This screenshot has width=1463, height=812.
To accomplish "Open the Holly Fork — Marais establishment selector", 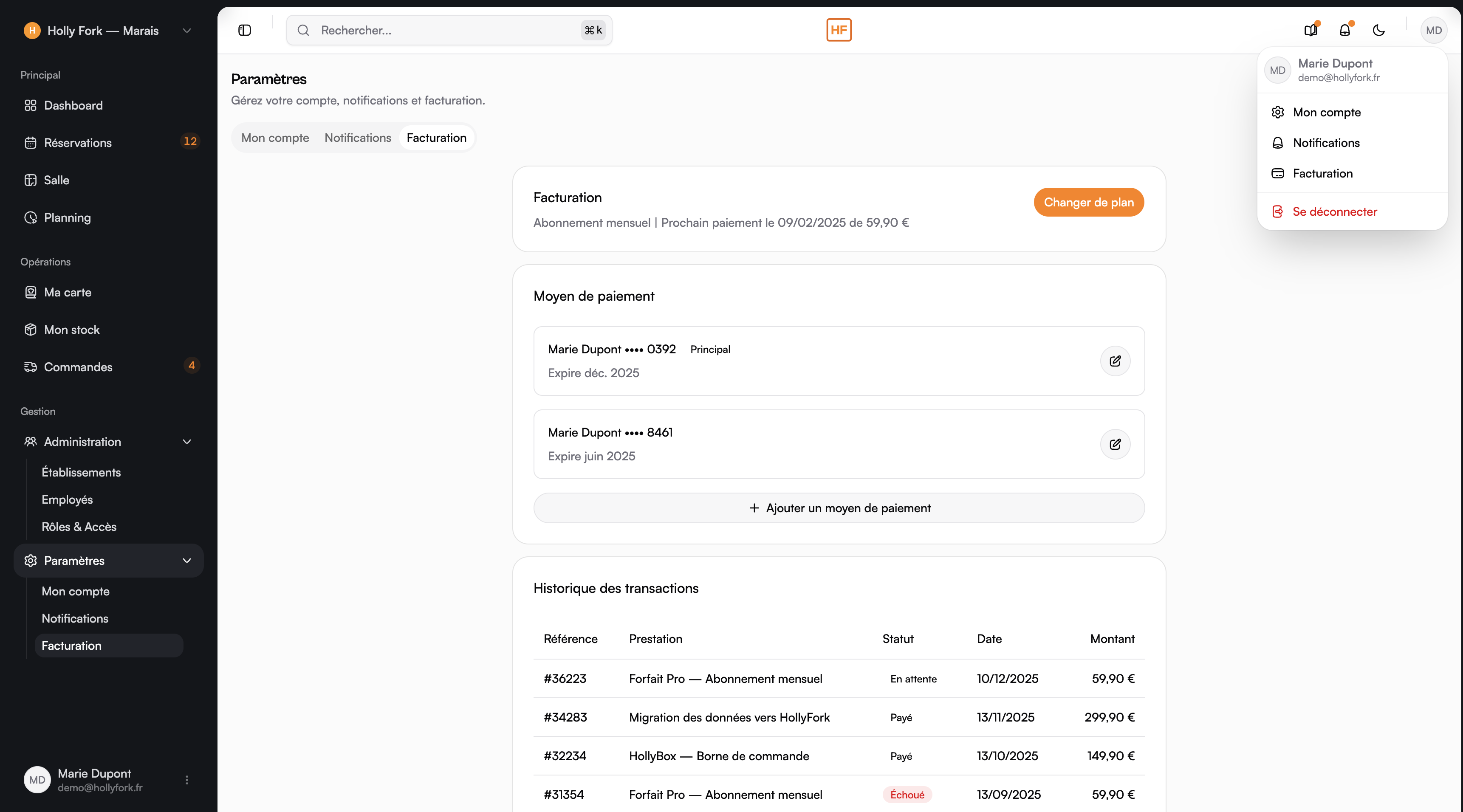I will coord(108,31).
